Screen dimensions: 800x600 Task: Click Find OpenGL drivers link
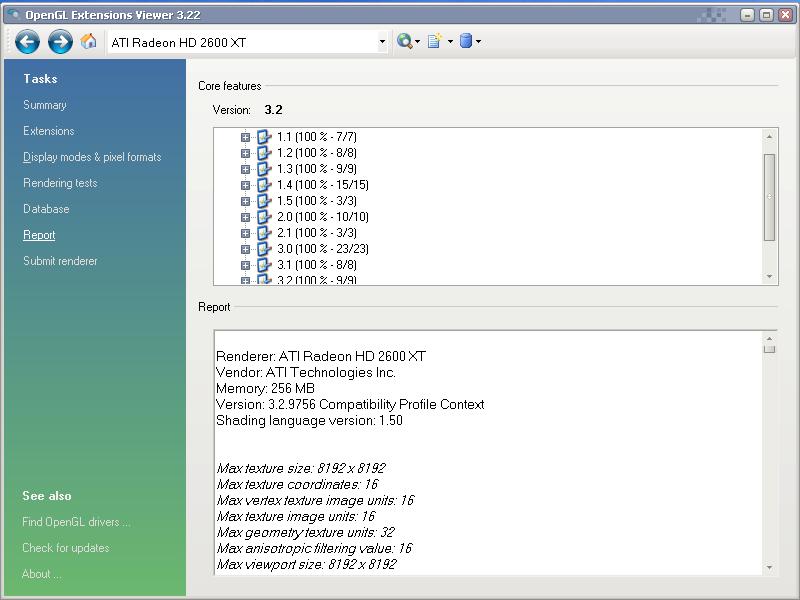76,522
